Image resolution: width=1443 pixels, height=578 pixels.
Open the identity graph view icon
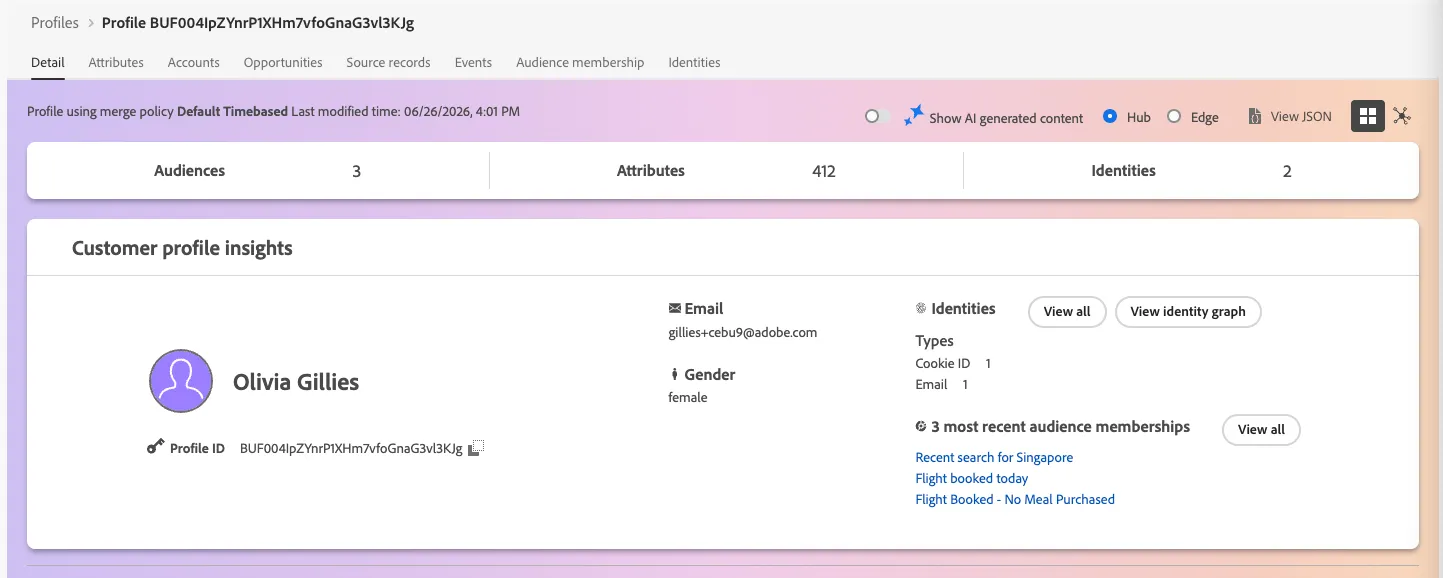[x=1402, y=116]
